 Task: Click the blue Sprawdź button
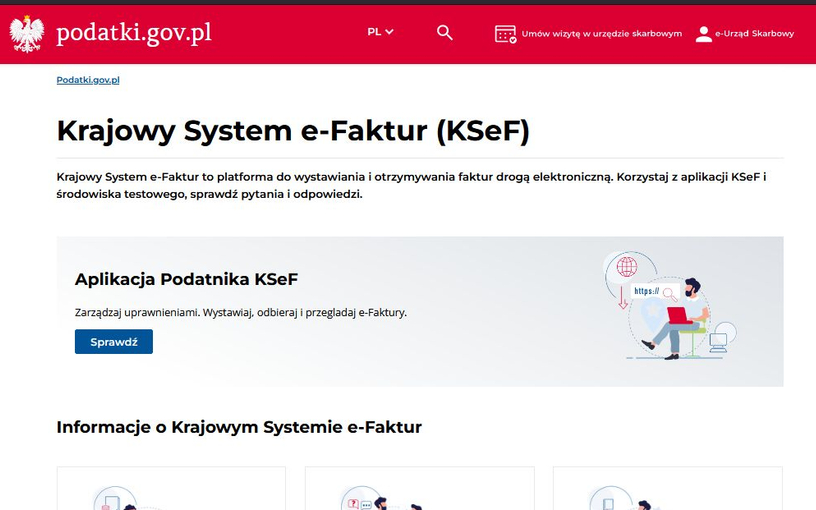(x=114, y=341)
